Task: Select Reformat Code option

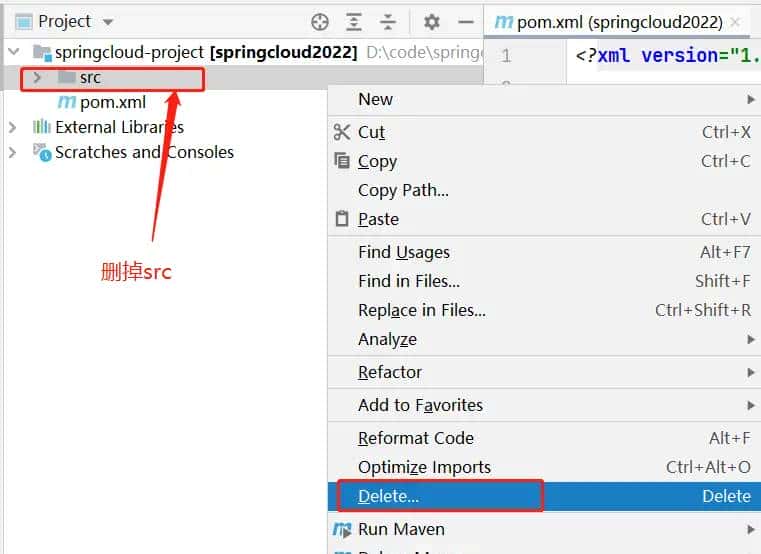Action: pos(416,438)
